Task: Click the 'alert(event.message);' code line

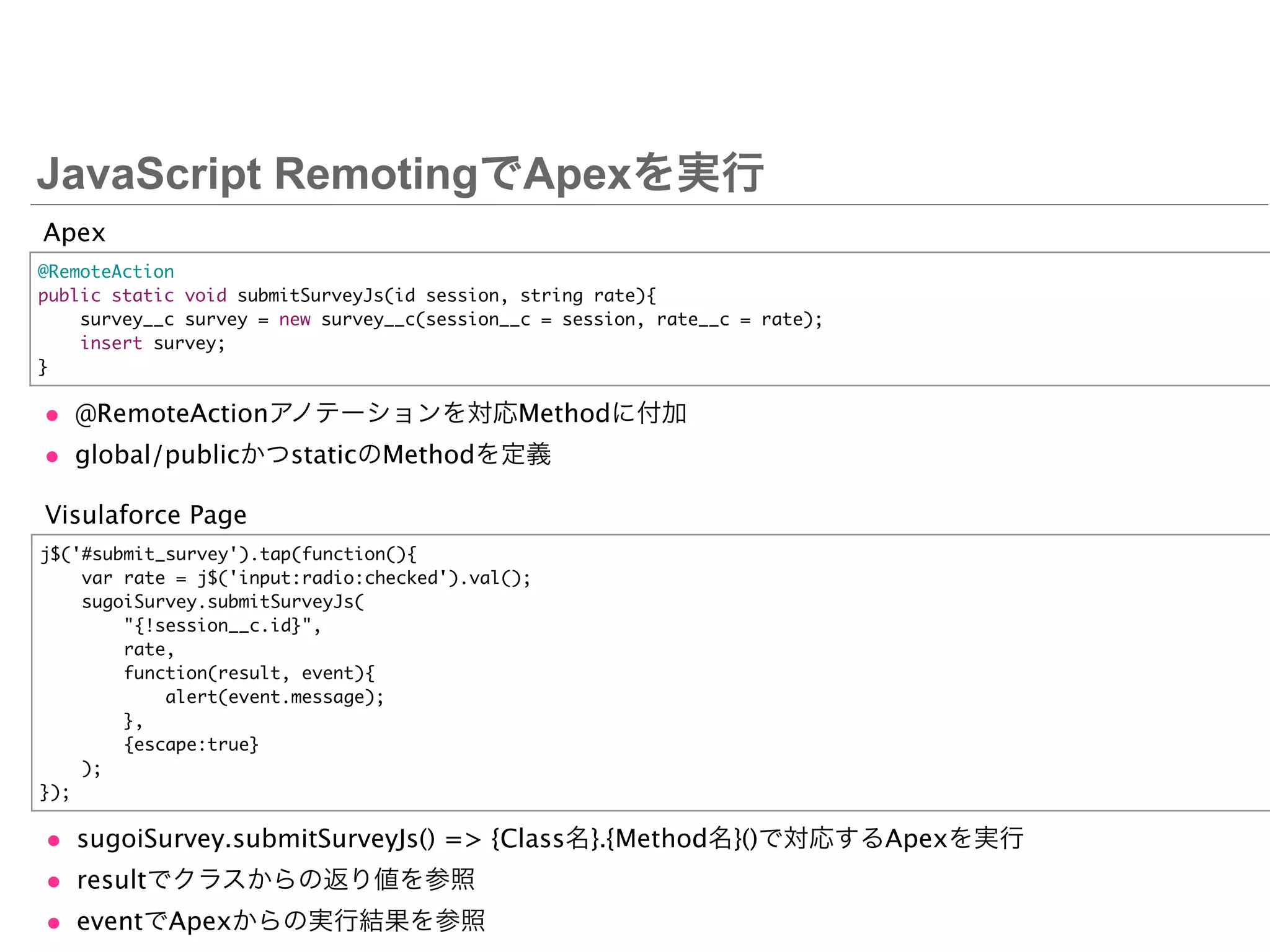Action: [x=275, y=697]
